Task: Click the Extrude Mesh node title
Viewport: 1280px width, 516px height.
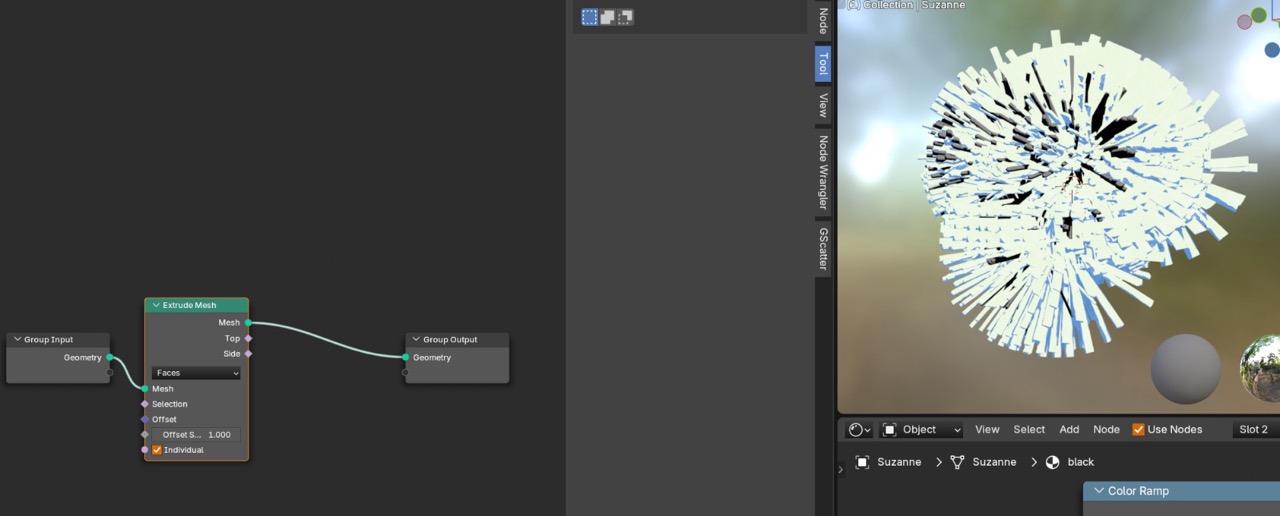Action: tap(190, 305)
